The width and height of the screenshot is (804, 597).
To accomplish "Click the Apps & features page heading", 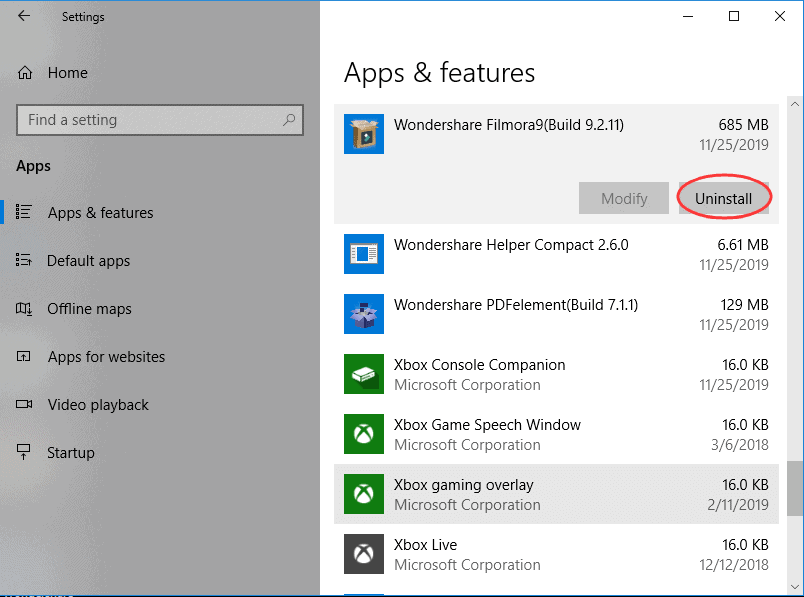I will 439,73.
